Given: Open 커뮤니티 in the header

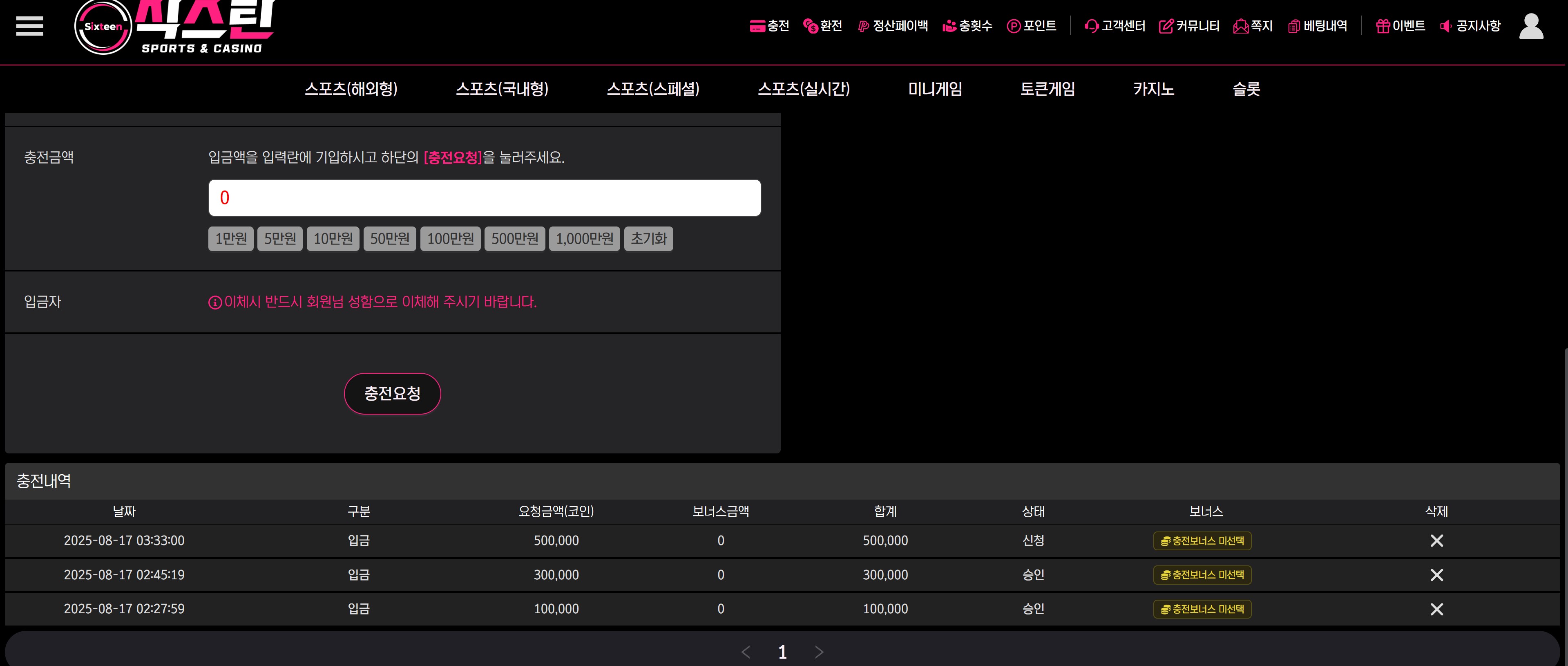Looking at the screenshot, I should click(x=1189, y=26).
